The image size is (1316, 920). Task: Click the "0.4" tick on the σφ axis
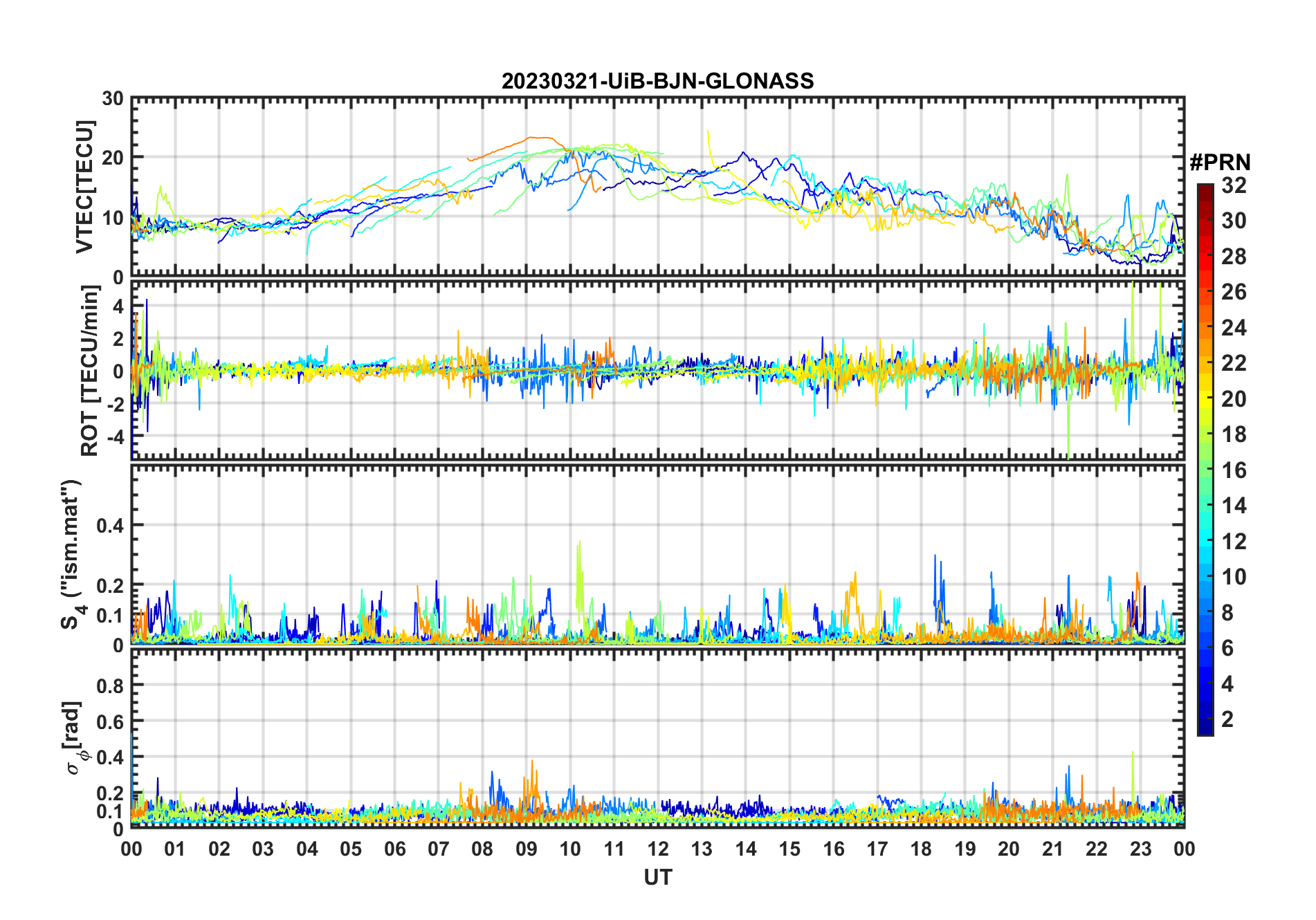coord(110,757)
